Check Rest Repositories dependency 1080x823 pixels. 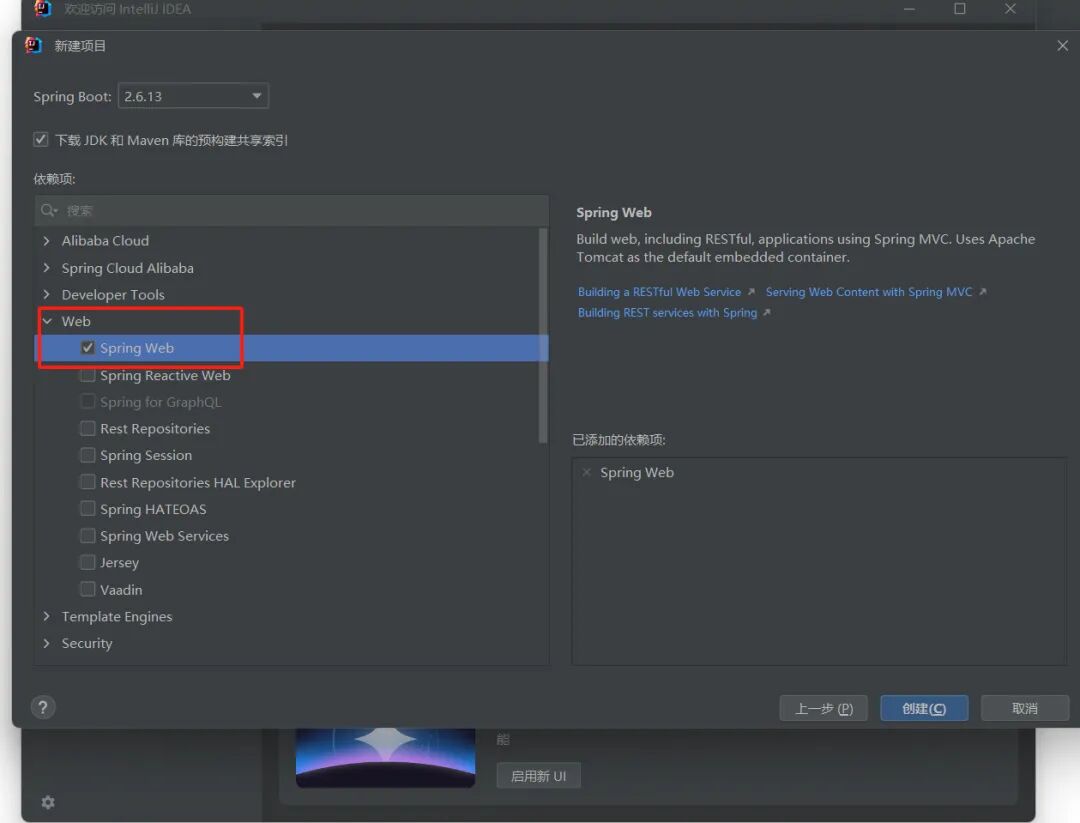pyautogui.click(x=87, y=428)
